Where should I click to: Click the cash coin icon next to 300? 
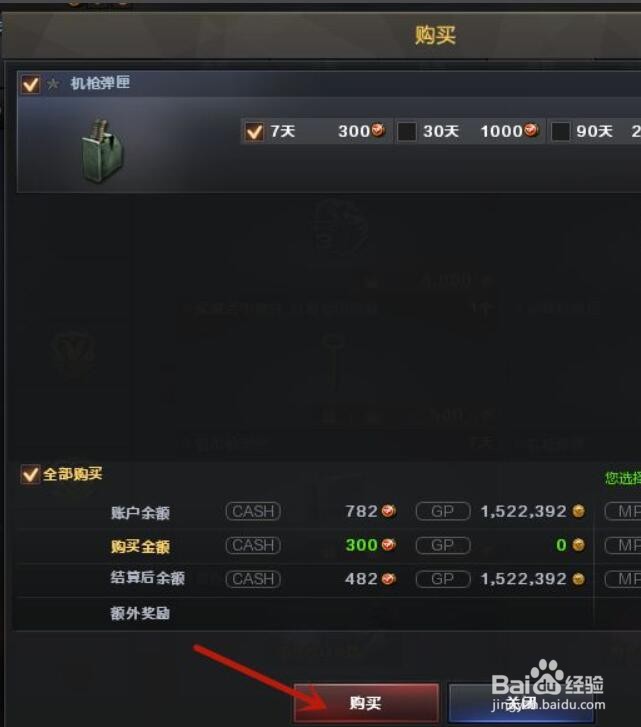[378, 130]
